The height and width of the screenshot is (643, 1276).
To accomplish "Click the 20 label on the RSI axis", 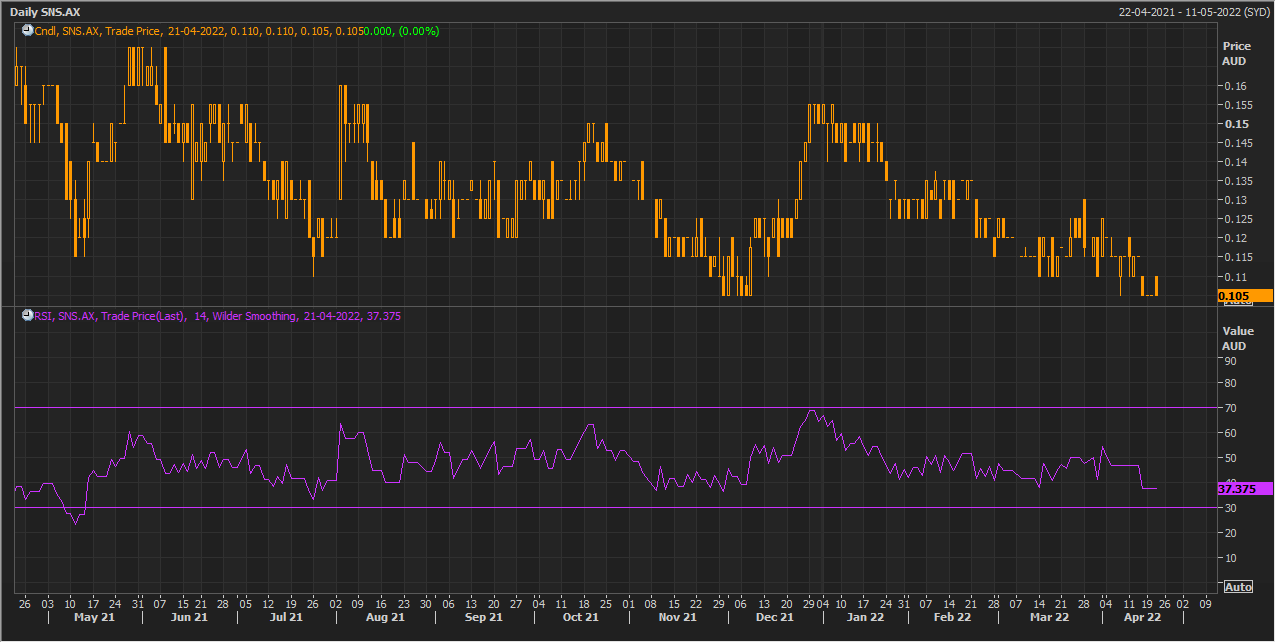I will point(1230,533).
